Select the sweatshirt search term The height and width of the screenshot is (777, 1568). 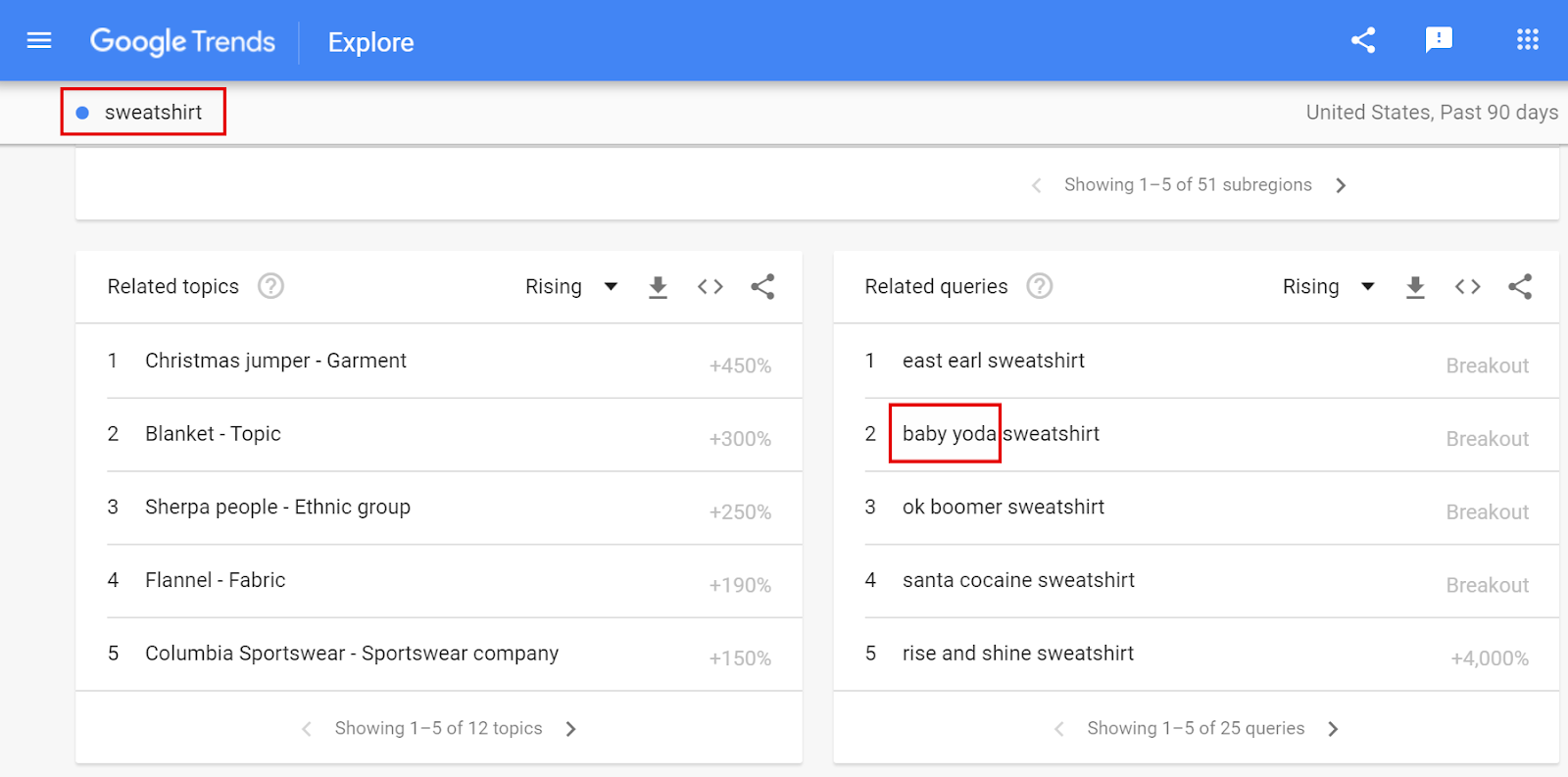[153, 112]
